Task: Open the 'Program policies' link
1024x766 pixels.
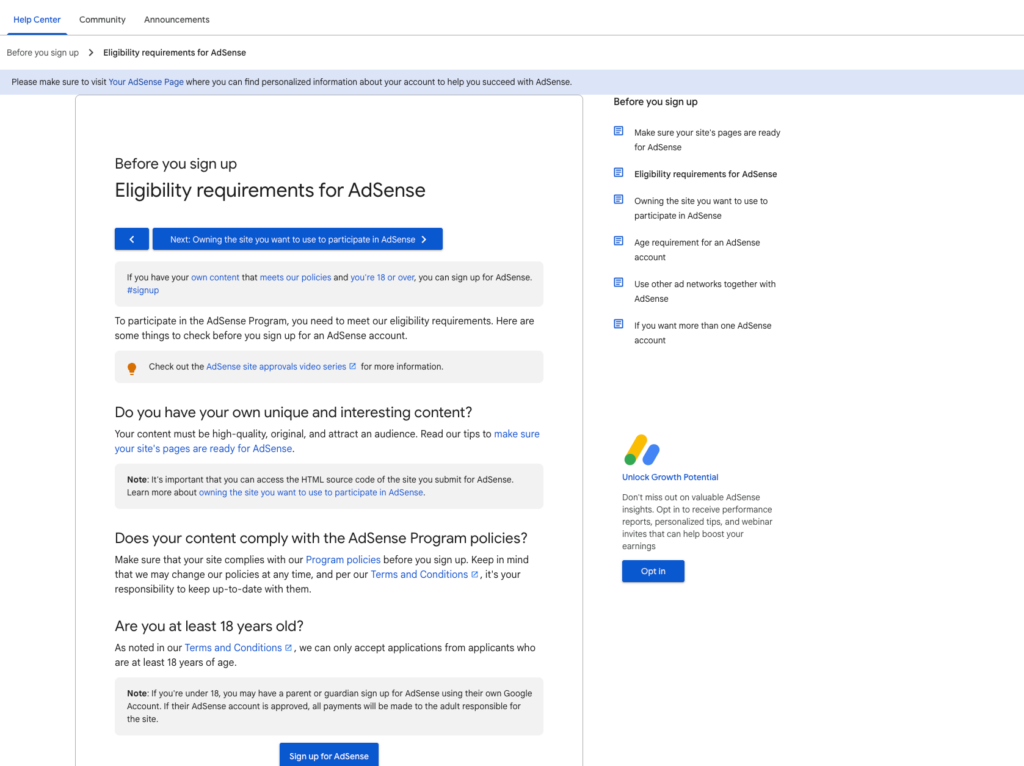Action: [x=343, y=560]
